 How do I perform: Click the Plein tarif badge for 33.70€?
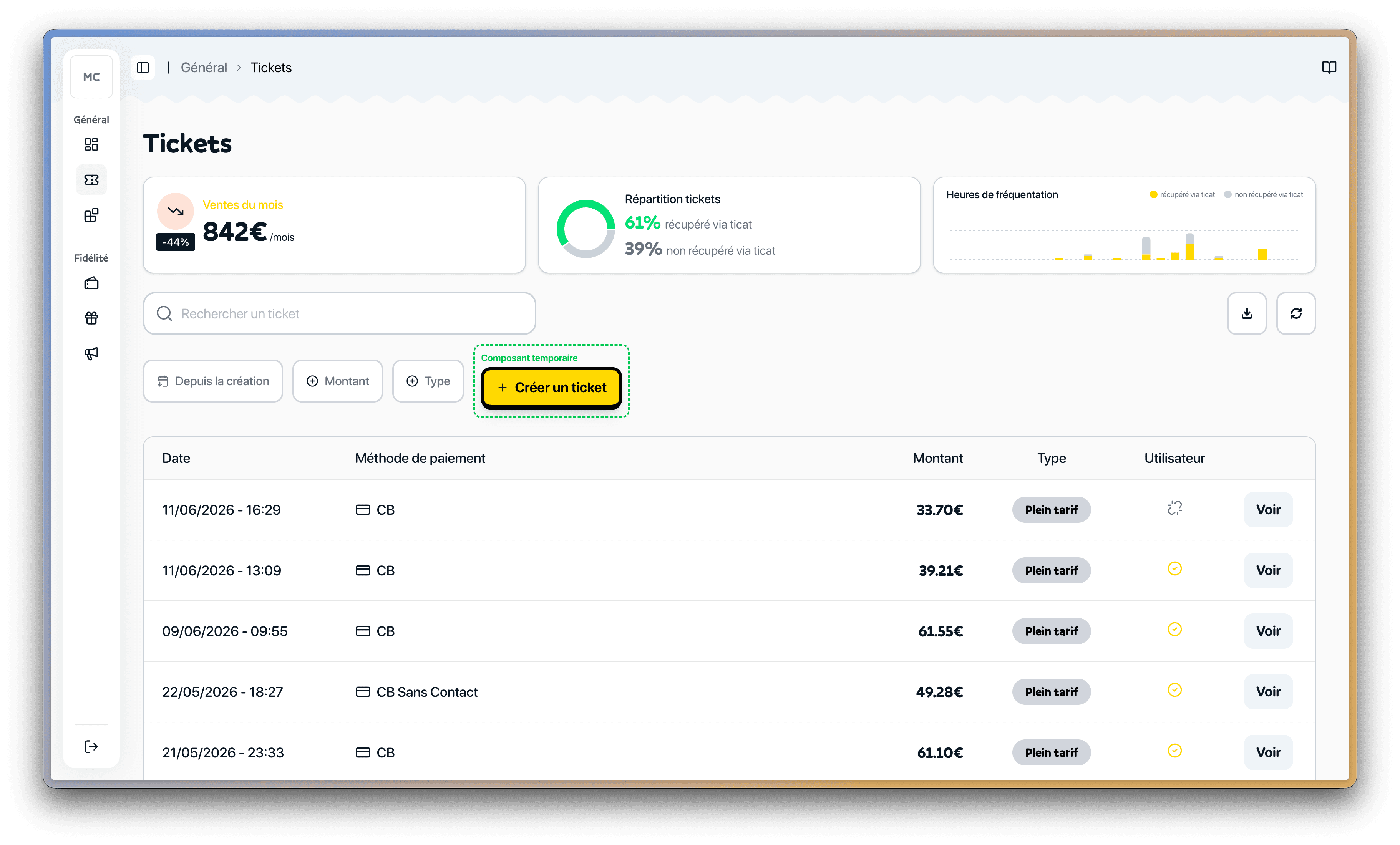[1051, 509]
